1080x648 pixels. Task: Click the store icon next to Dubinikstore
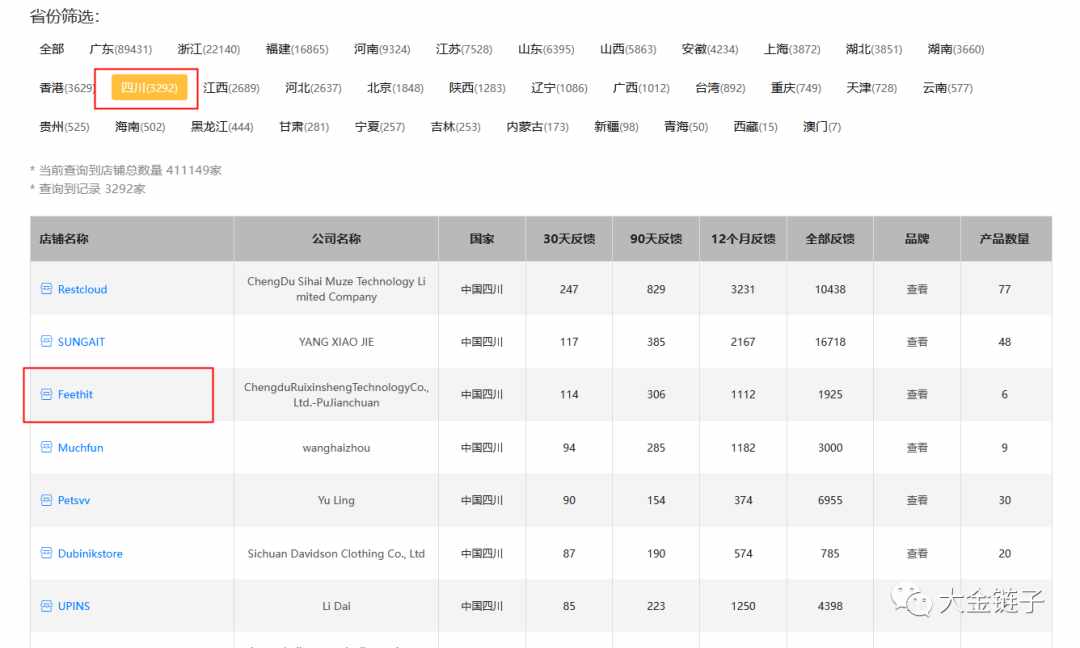(46, 553)
